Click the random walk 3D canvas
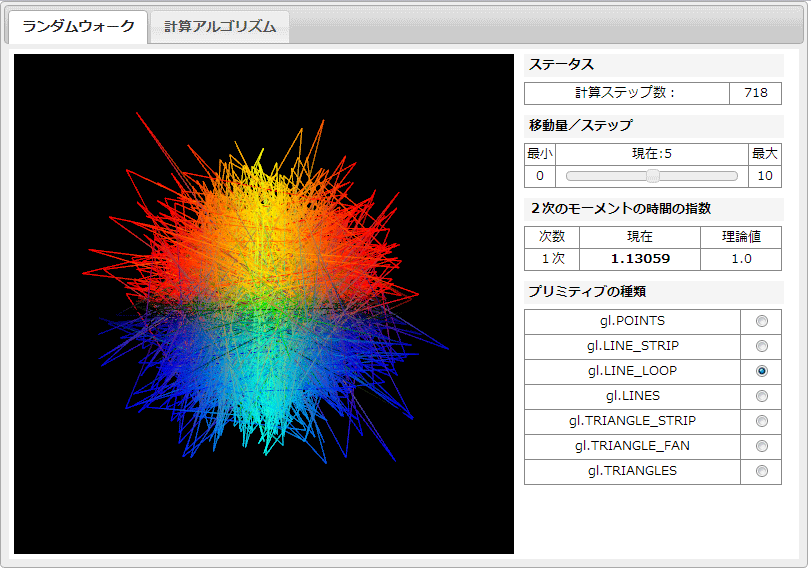The width and height of the screenshot is (811, 569). (x=264, y=304)
